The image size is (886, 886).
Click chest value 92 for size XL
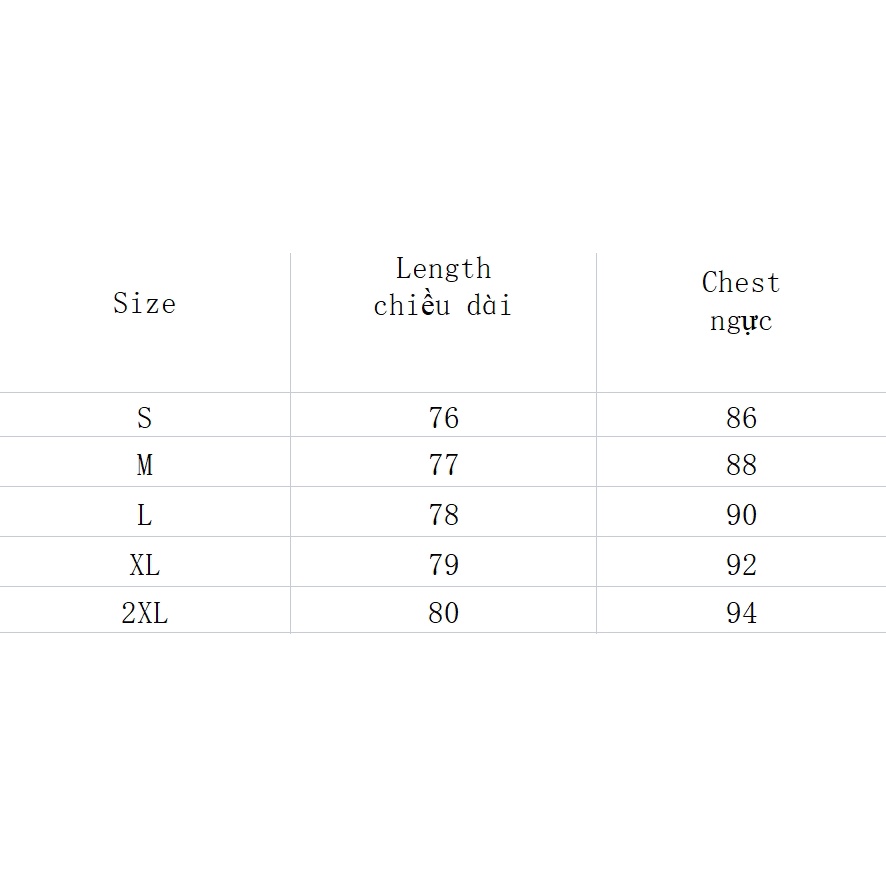[741, 562]
